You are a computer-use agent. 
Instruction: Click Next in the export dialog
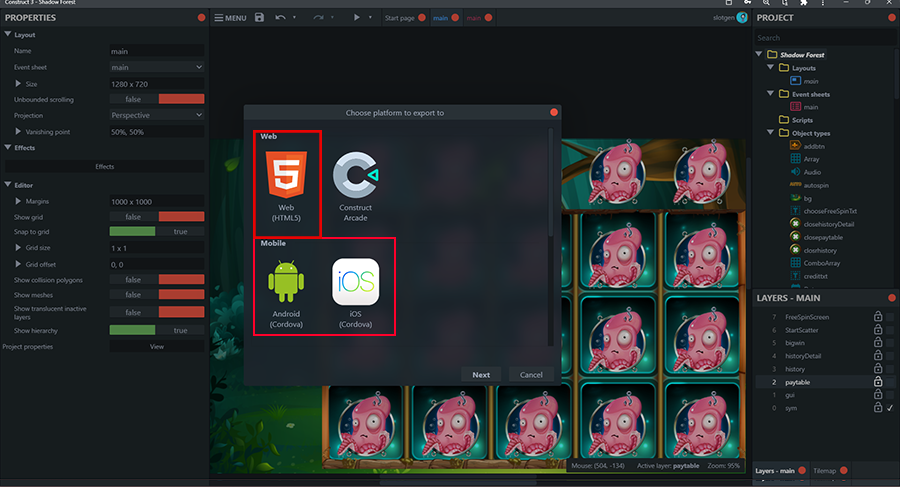pyautogui.click(x=481, y=375)
